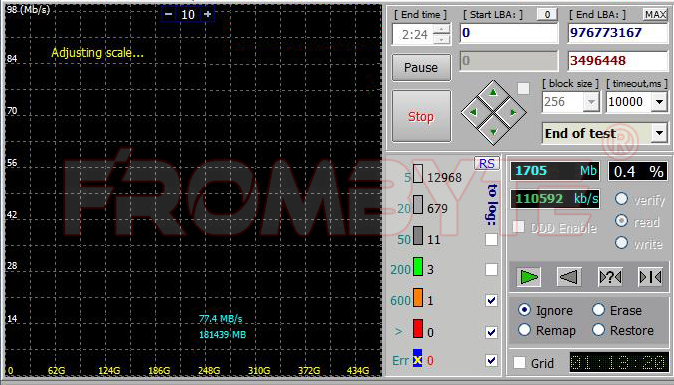This screenshot has width=674, height=385.
Task: Click the Pause button
Action: point(421,67)
